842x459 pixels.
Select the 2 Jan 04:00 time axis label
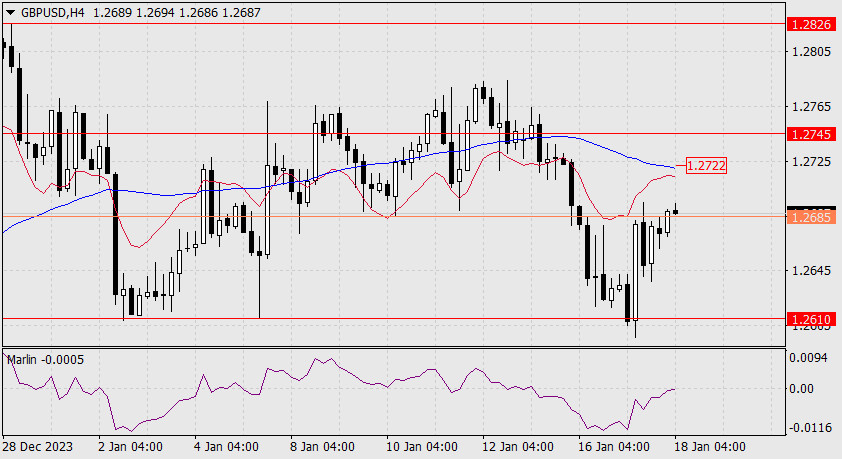pyautogui.click(x=130, y=447)
